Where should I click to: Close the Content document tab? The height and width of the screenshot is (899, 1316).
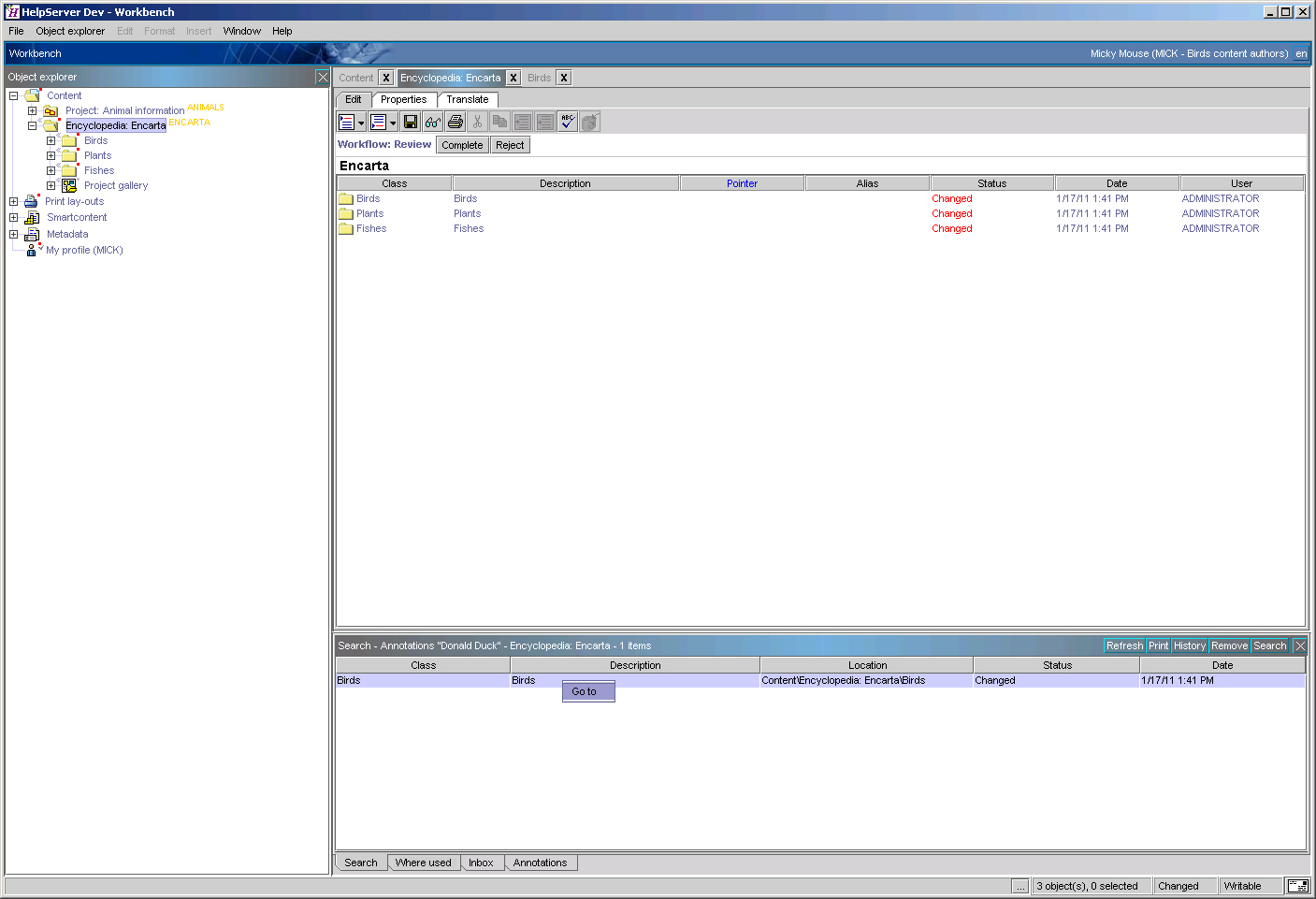[385, 78]
